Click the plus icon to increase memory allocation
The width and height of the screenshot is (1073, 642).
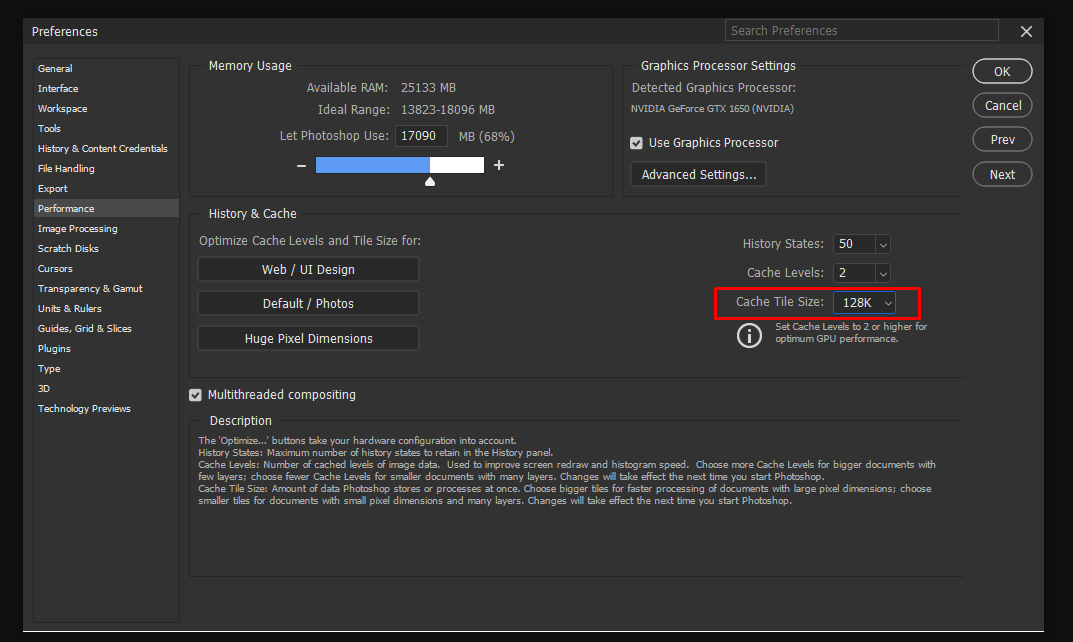[499, 165]
